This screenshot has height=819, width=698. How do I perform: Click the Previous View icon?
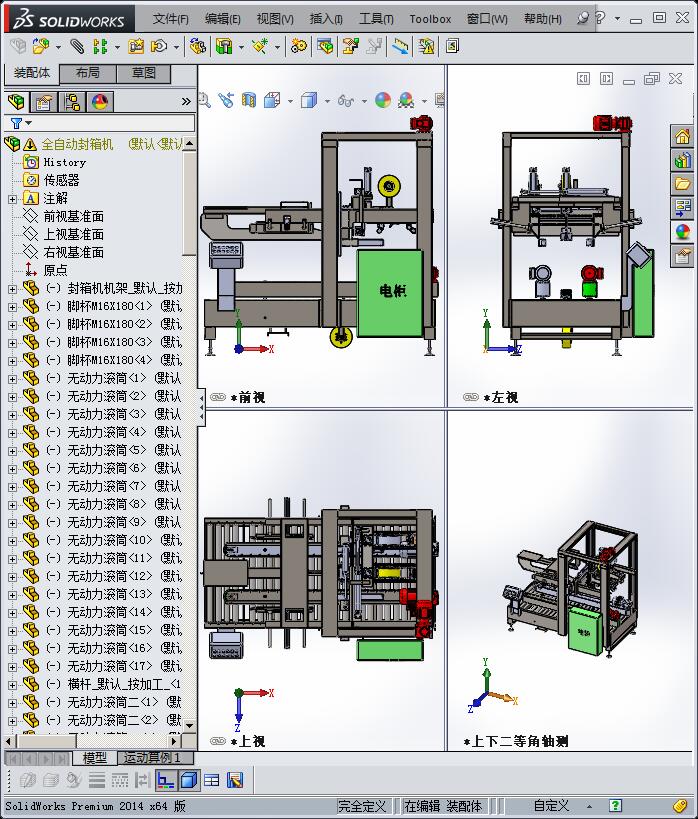[226, 100]
